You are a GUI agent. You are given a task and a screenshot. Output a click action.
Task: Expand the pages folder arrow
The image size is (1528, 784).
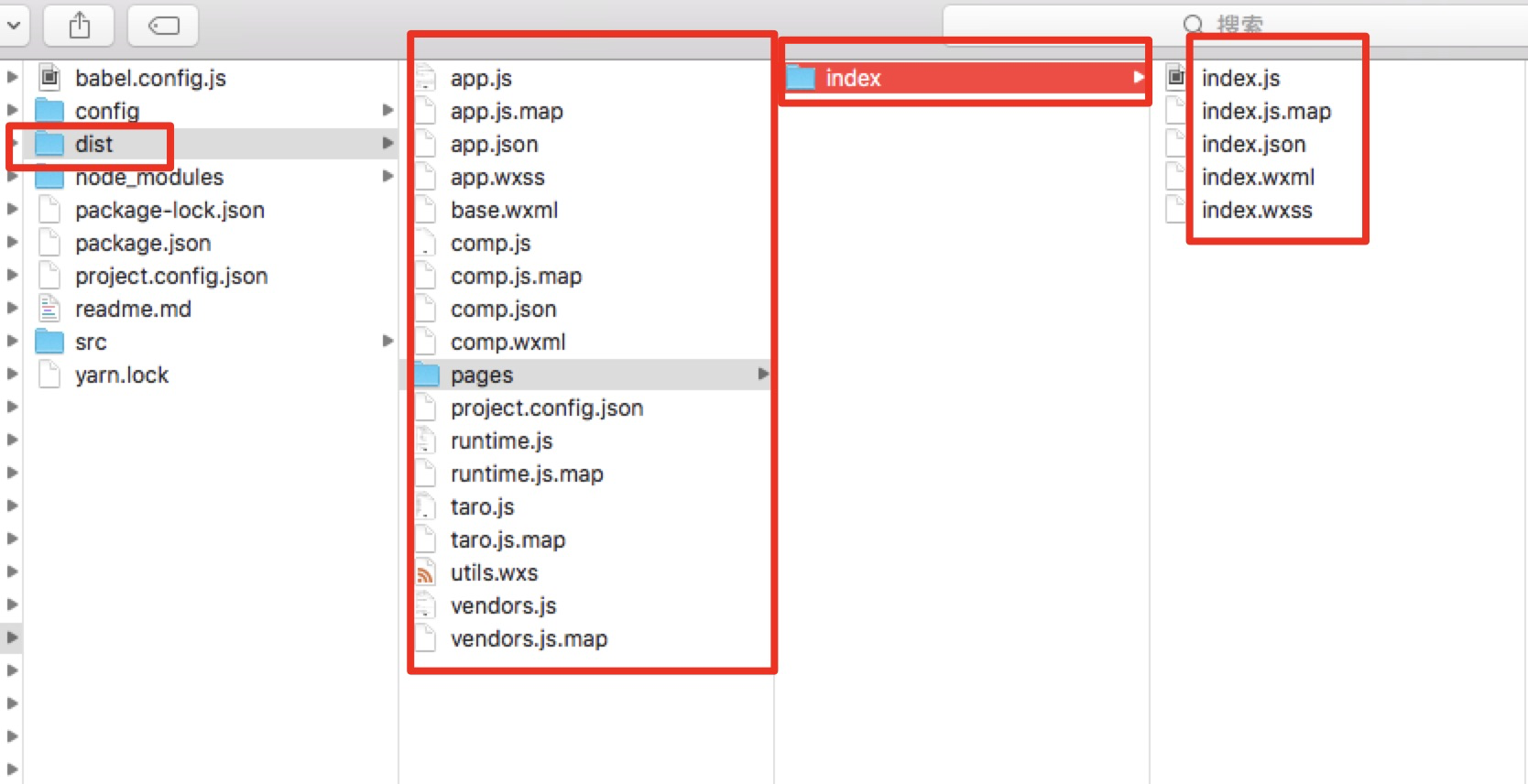coord(763,374)
